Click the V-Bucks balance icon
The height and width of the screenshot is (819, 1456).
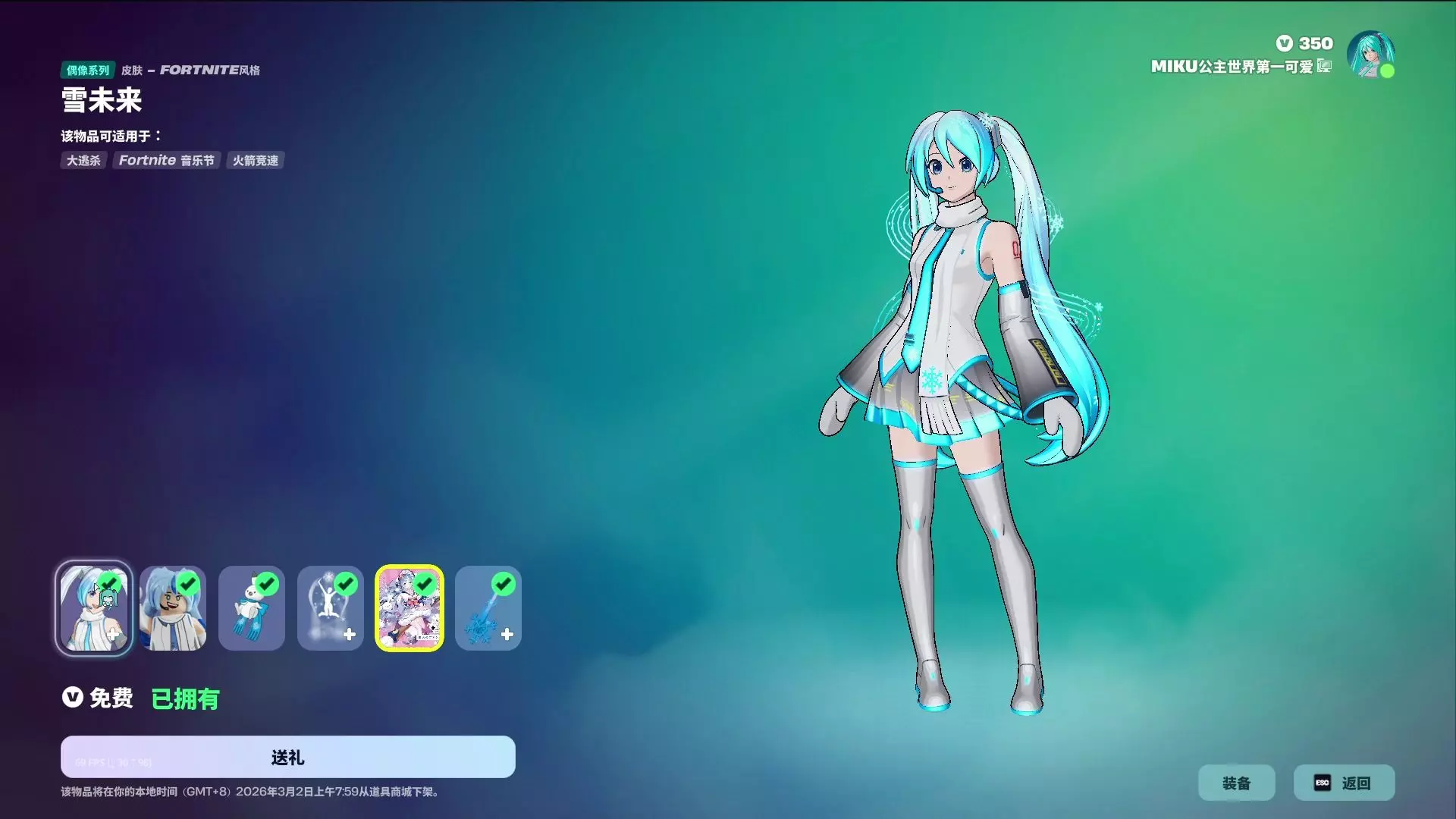[1284, 43]
